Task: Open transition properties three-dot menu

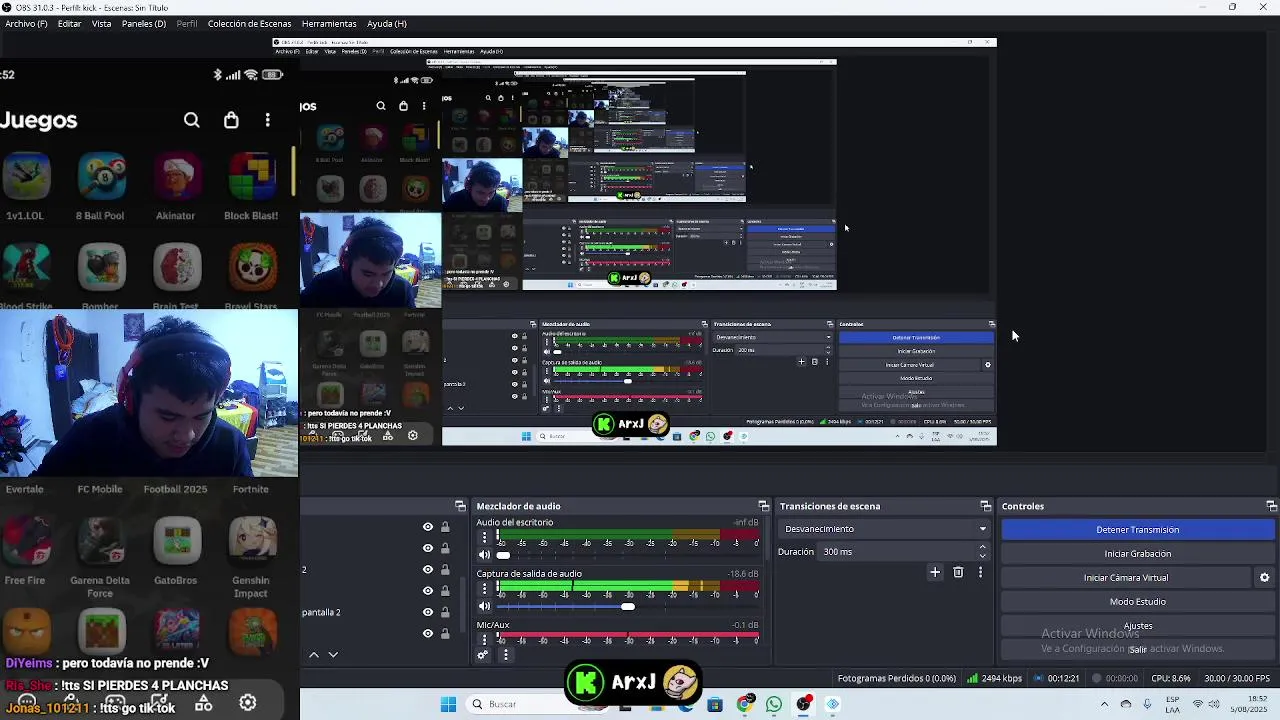Action: pos(980,572)
